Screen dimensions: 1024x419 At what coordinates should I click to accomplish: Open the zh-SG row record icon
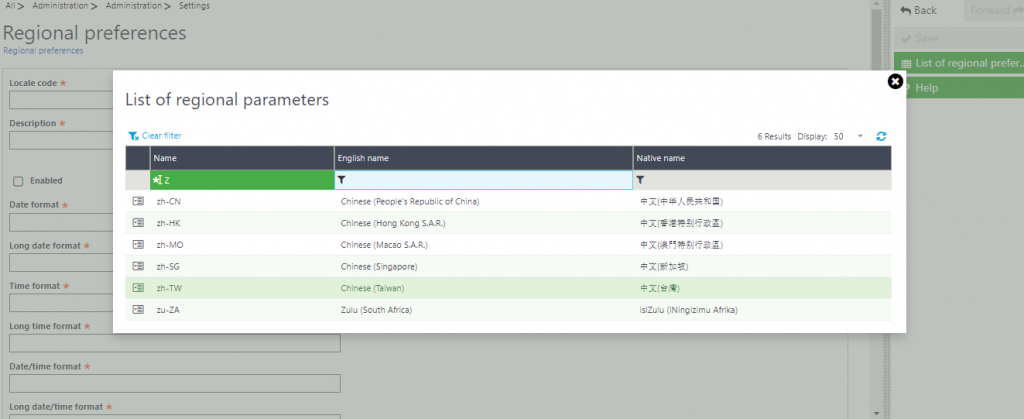pyautogui.click(x=138, y=266)
